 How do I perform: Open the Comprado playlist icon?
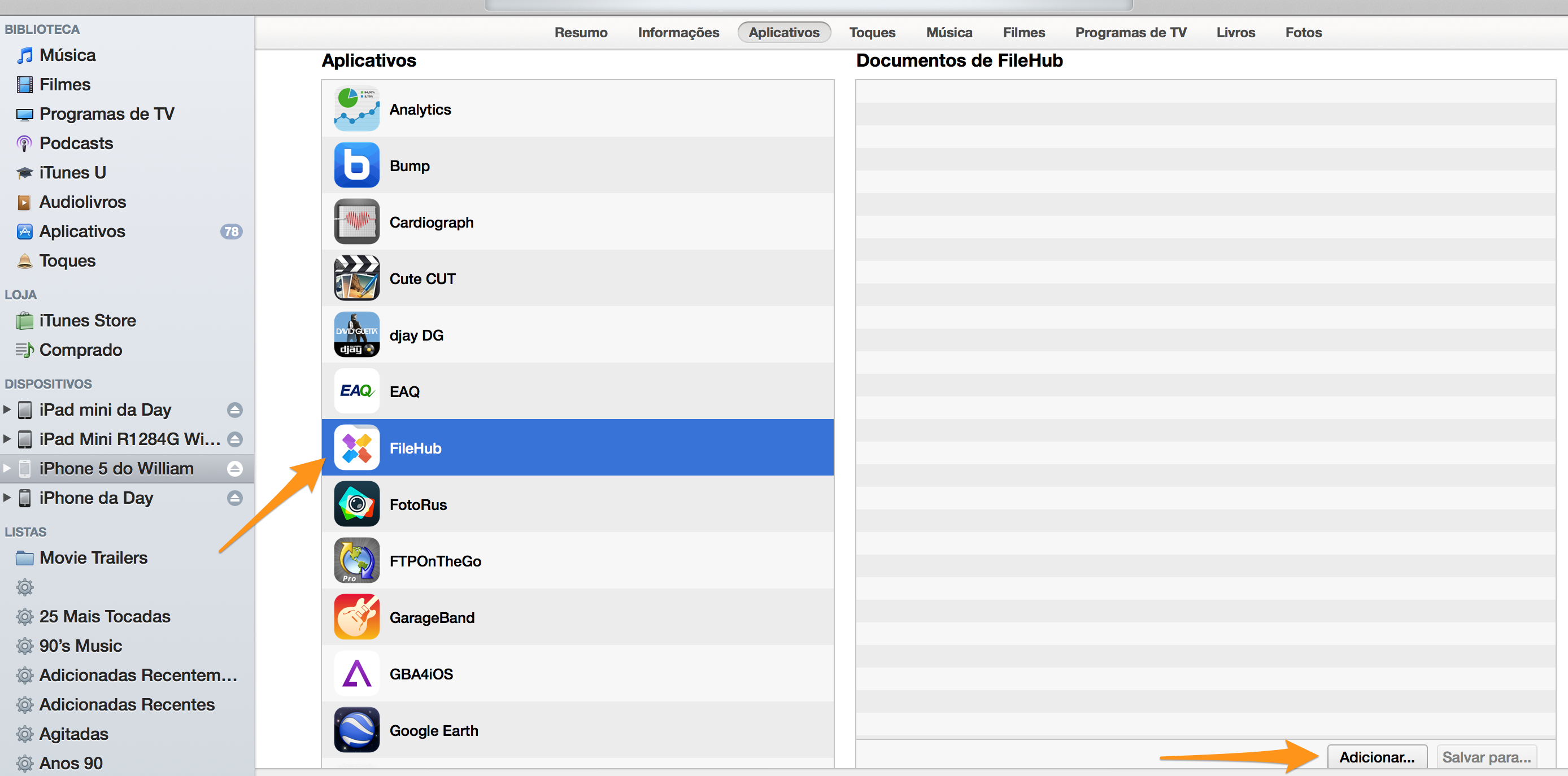tap(24, 350)
